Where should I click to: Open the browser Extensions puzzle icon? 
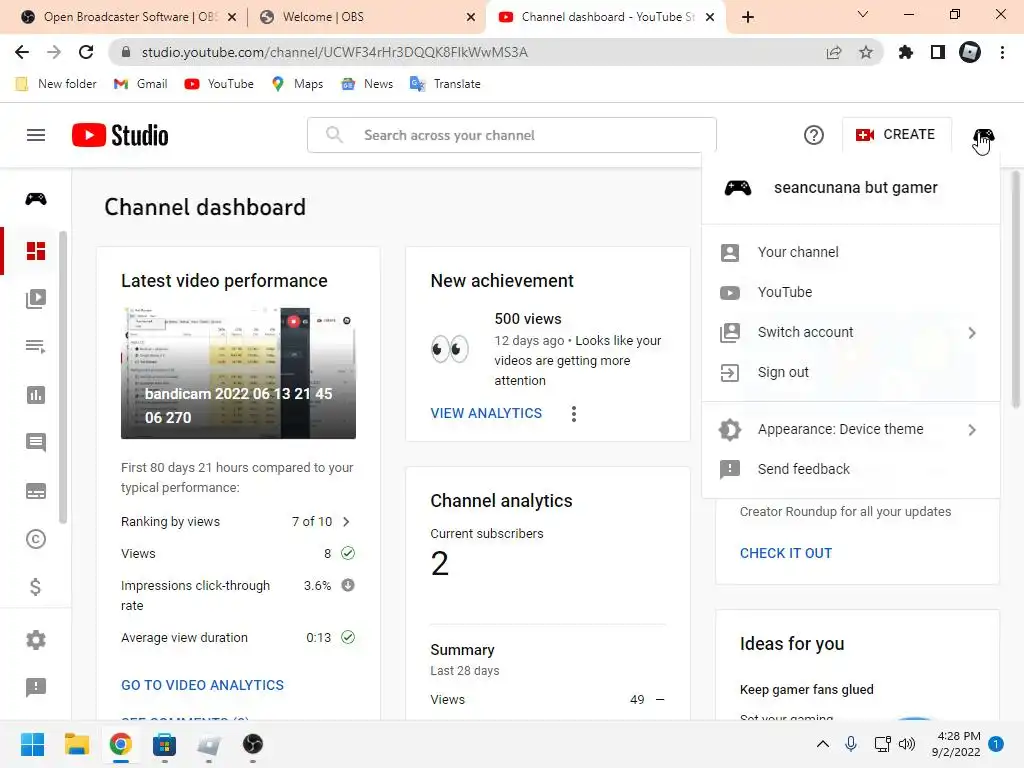click(x=905, y=52)
